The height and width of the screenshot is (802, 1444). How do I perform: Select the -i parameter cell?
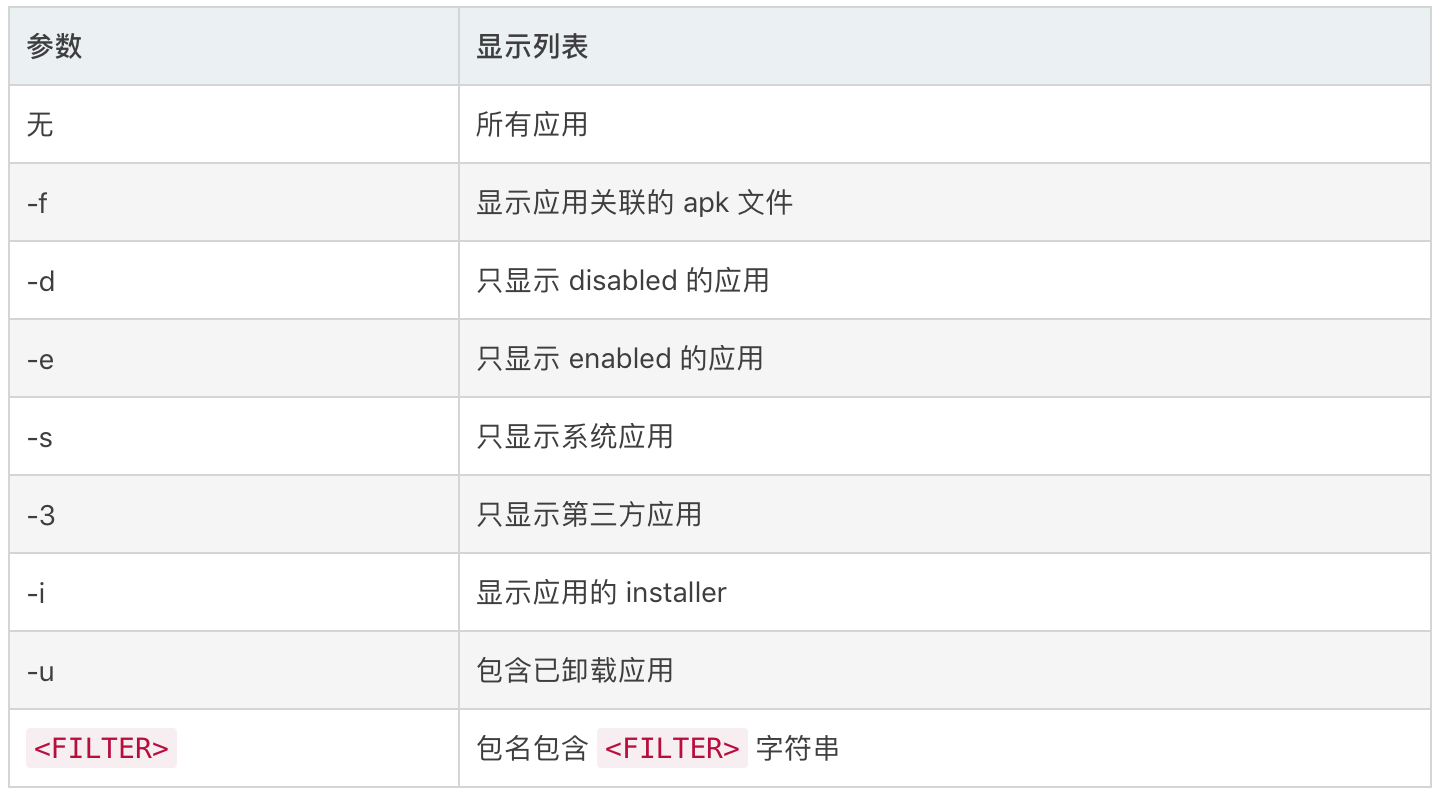click(x=234, y=592)
